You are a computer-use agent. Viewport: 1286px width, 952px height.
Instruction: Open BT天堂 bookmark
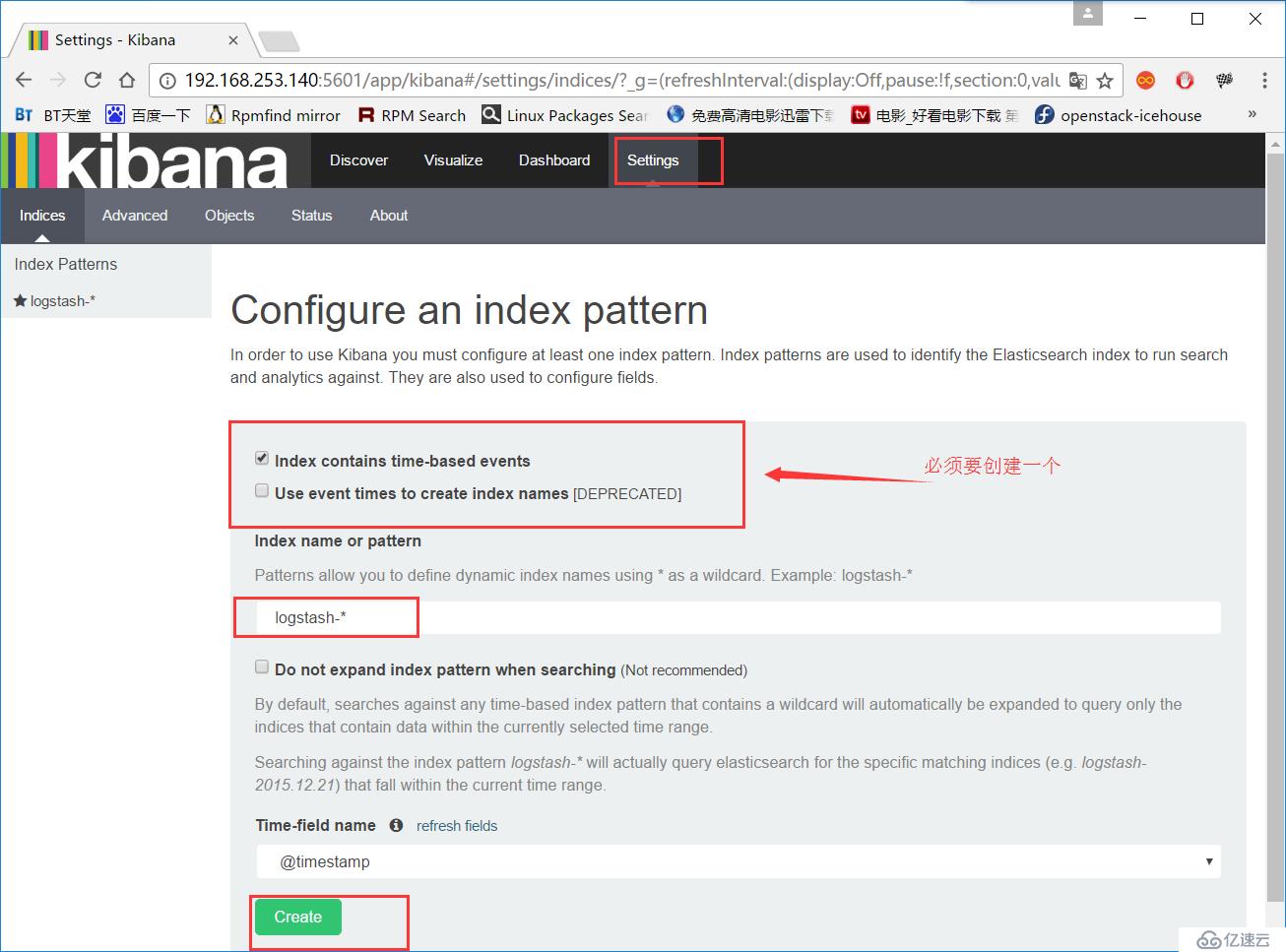(x=52, y=115)
